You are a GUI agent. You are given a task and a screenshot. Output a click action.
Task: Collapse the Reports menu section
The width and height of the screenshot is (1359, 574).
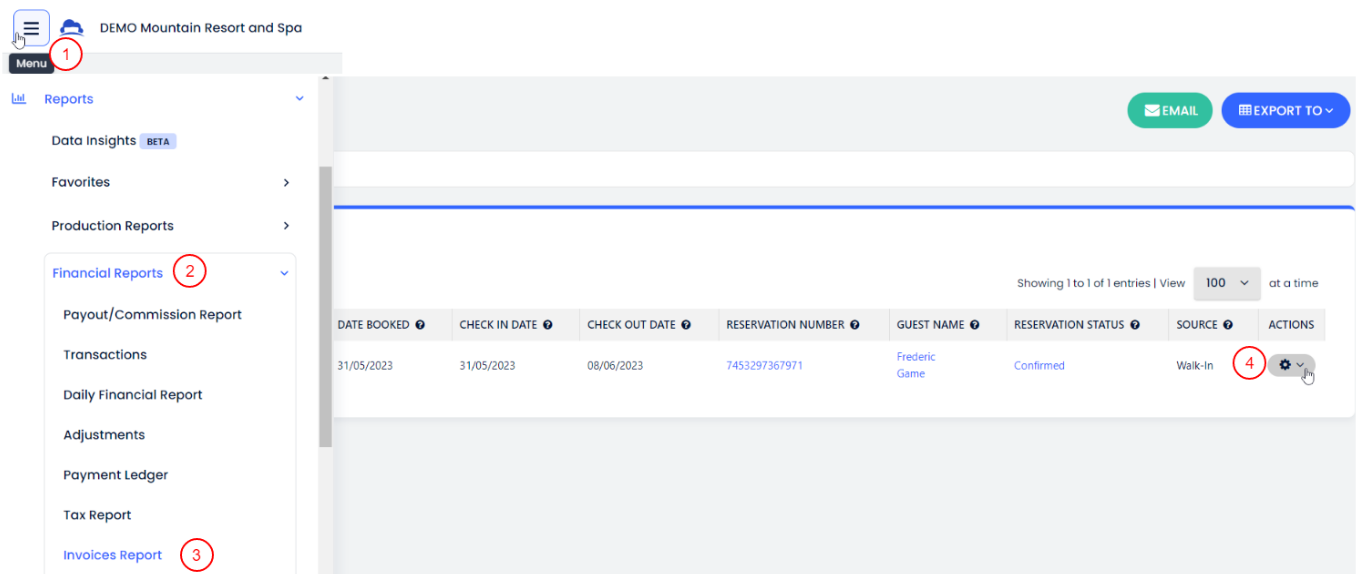299,99
